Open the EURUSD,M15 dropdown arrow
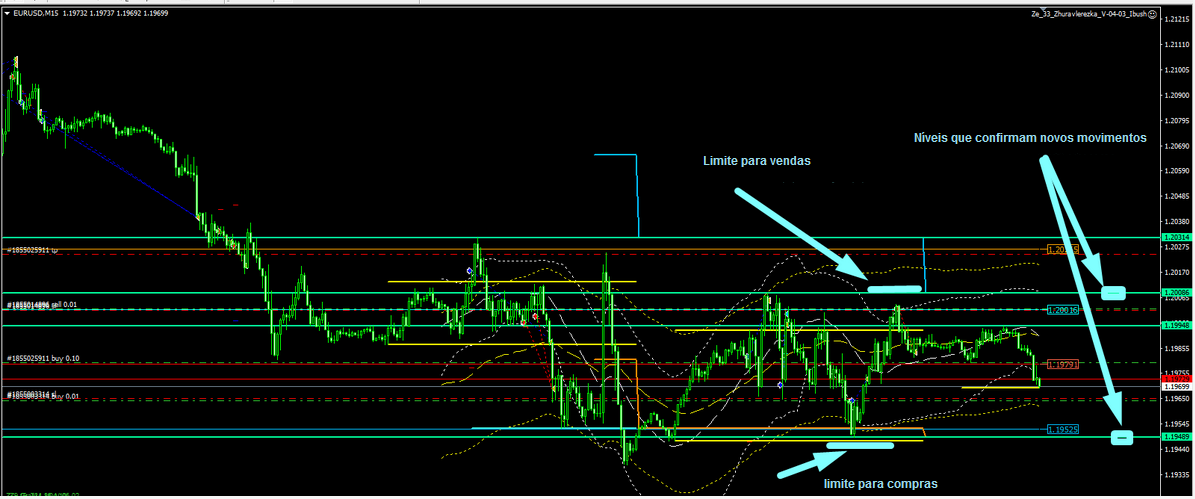This screenshot has width=1195, height=499. pyautogui.click(x=7, y=14)
